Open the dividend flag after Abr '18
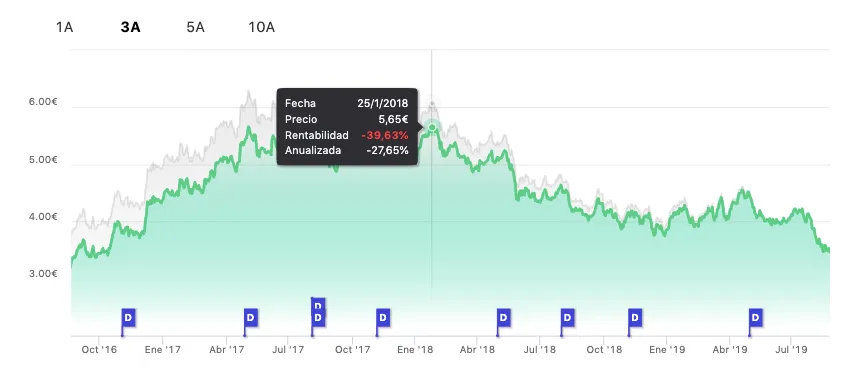857x369 pixels. click(504, 317)
